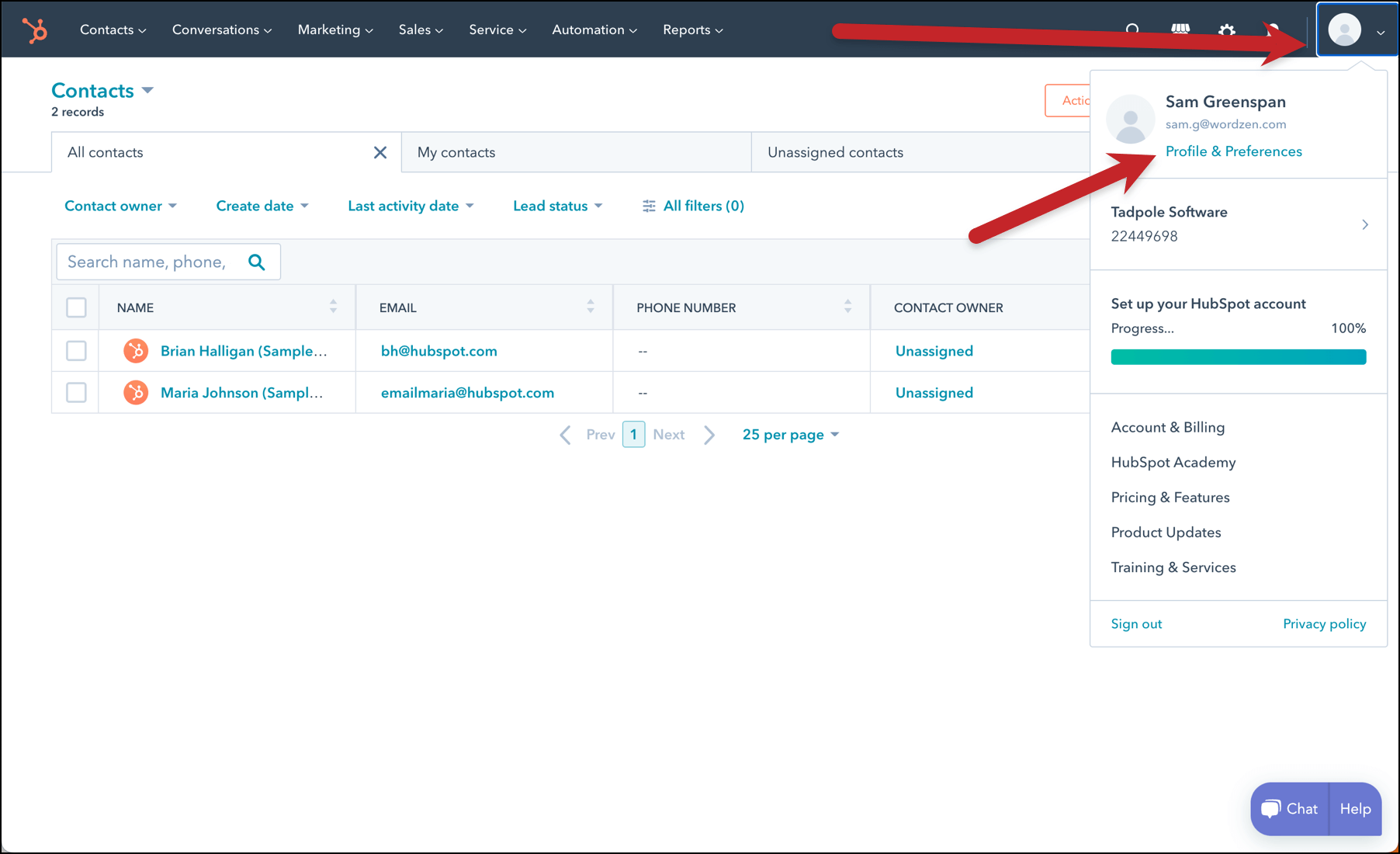
Task: Check the box for Brian Halligan
Action: pyautogui.click(x=76, y=351)
